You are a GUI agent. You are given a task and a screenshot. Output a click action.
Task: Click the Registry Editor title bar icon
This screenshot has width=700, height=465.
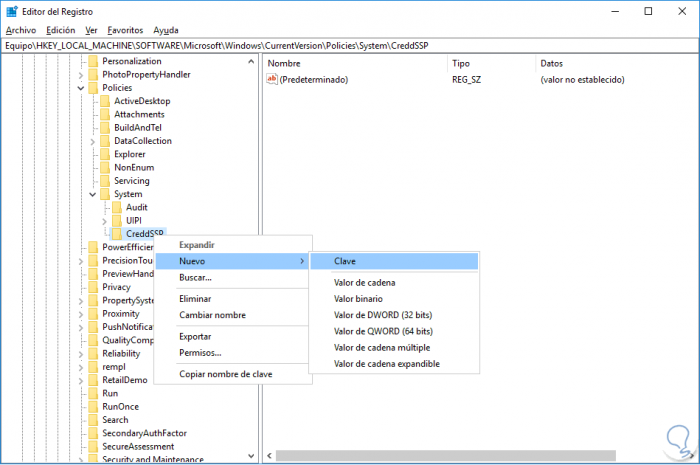12,11
